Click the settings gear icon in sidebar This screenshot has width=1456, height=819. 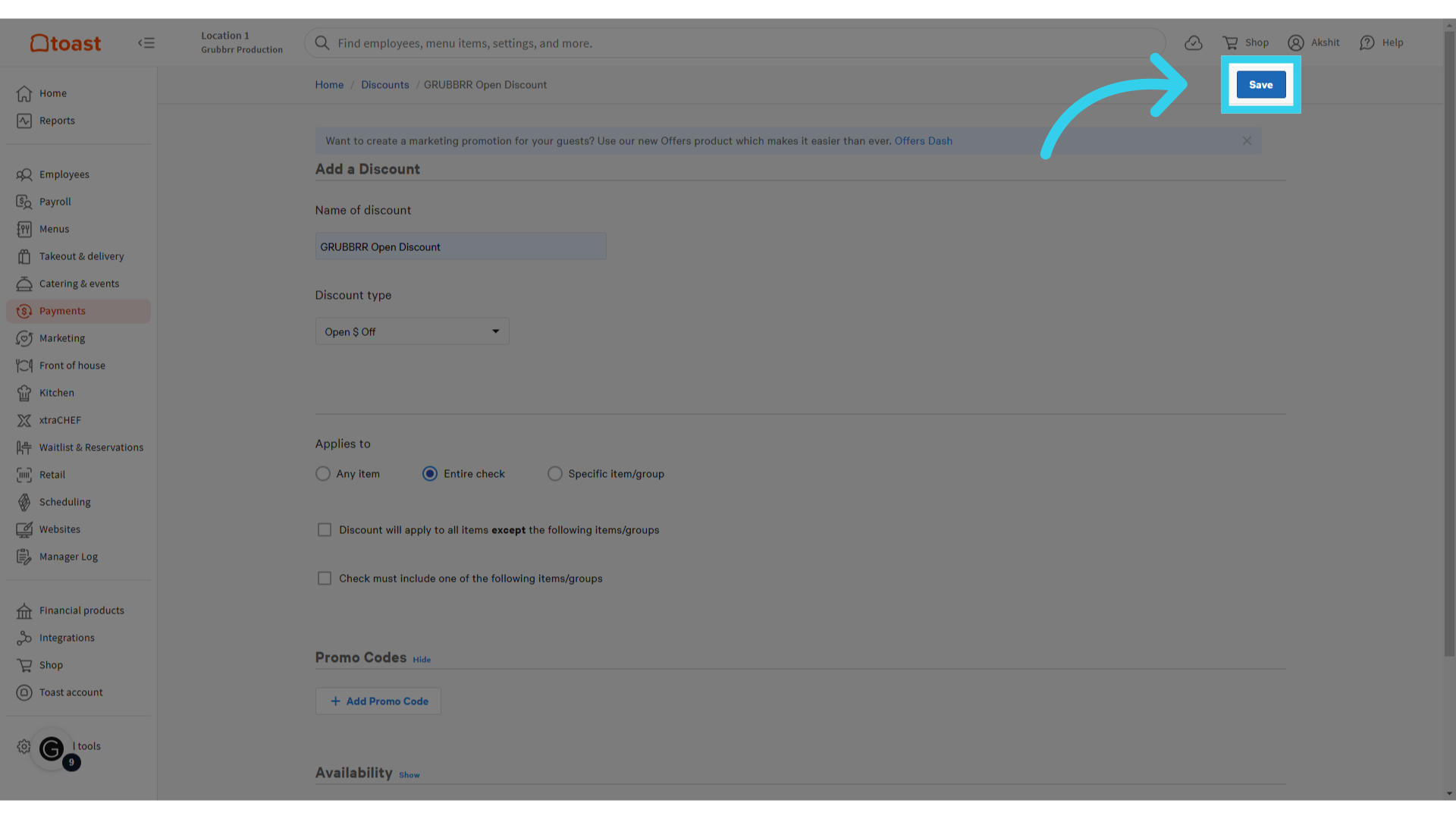(x=24, y=746)
